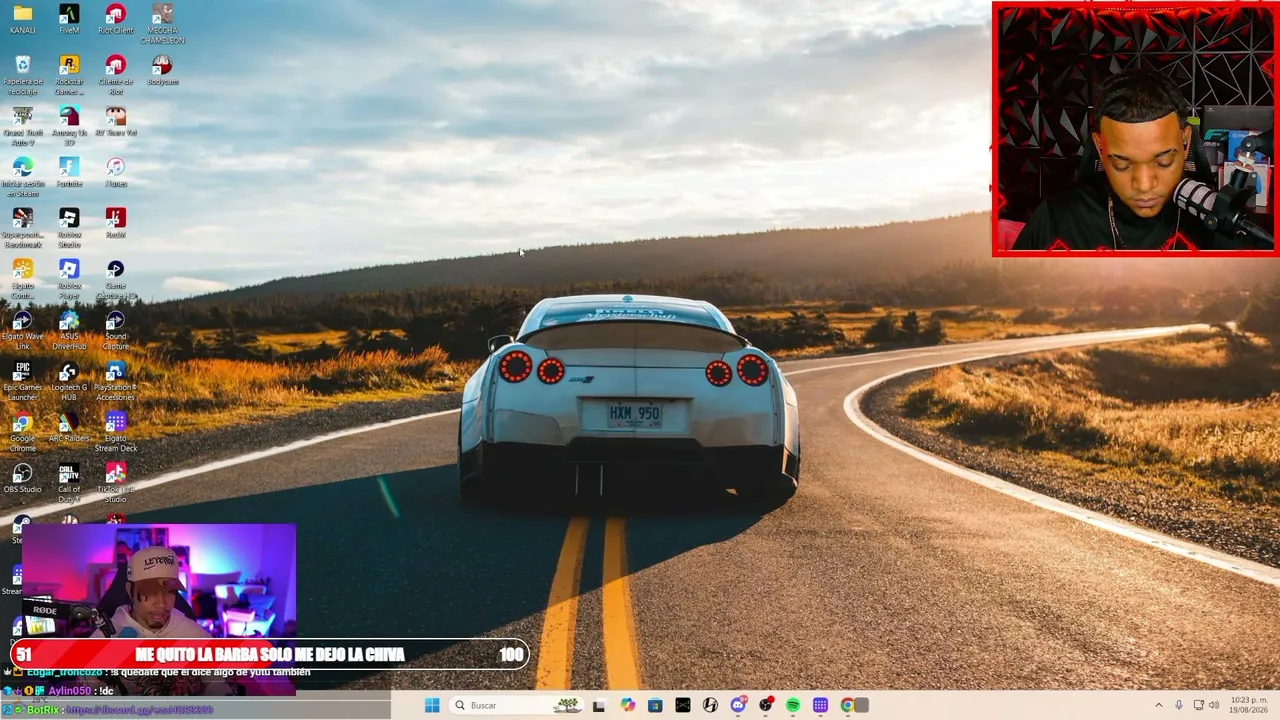Select the Fortnite desktop shortcut
This screenshot has height=720, width=1280.
(x=69, y=172)
